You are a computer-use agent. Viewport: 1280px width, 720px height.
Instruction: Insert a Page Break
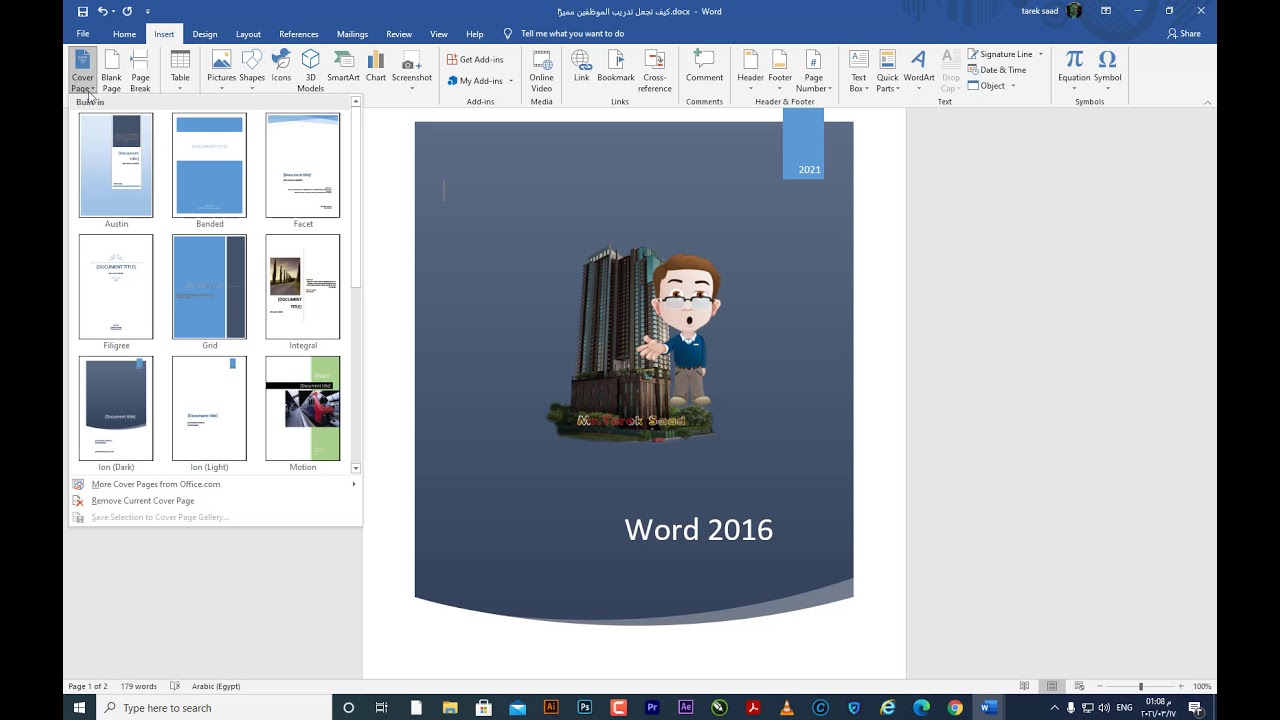140,71
